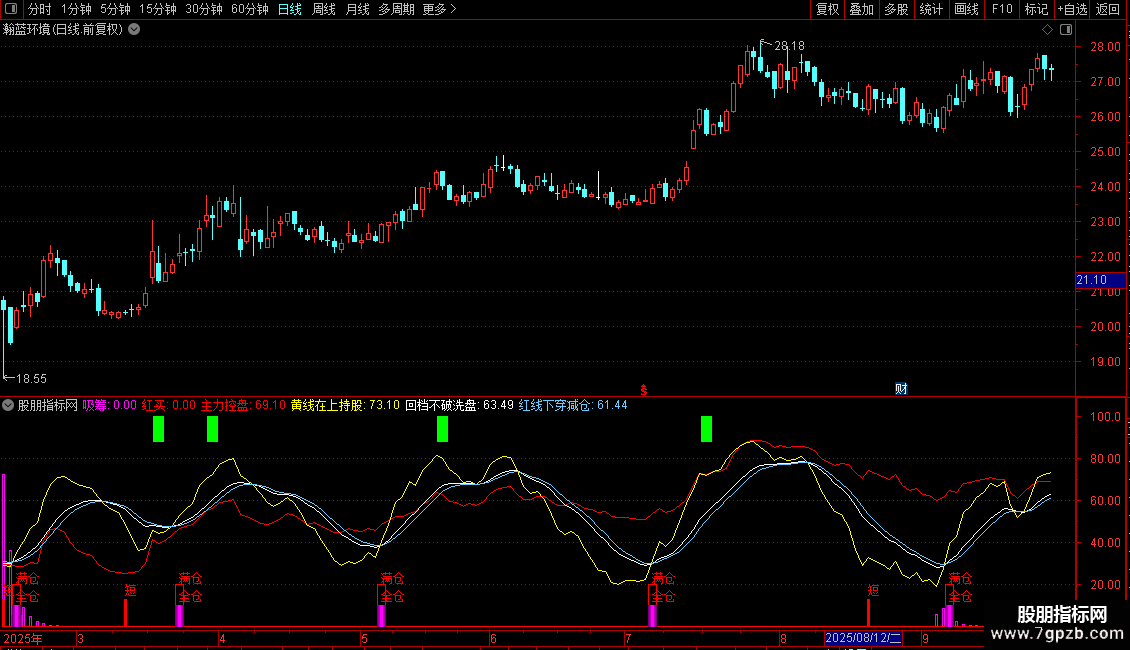This screenshot has width=1130, height=650.
Task: Switch to 周线 weekly chart
Action: [x=324, y=9]
